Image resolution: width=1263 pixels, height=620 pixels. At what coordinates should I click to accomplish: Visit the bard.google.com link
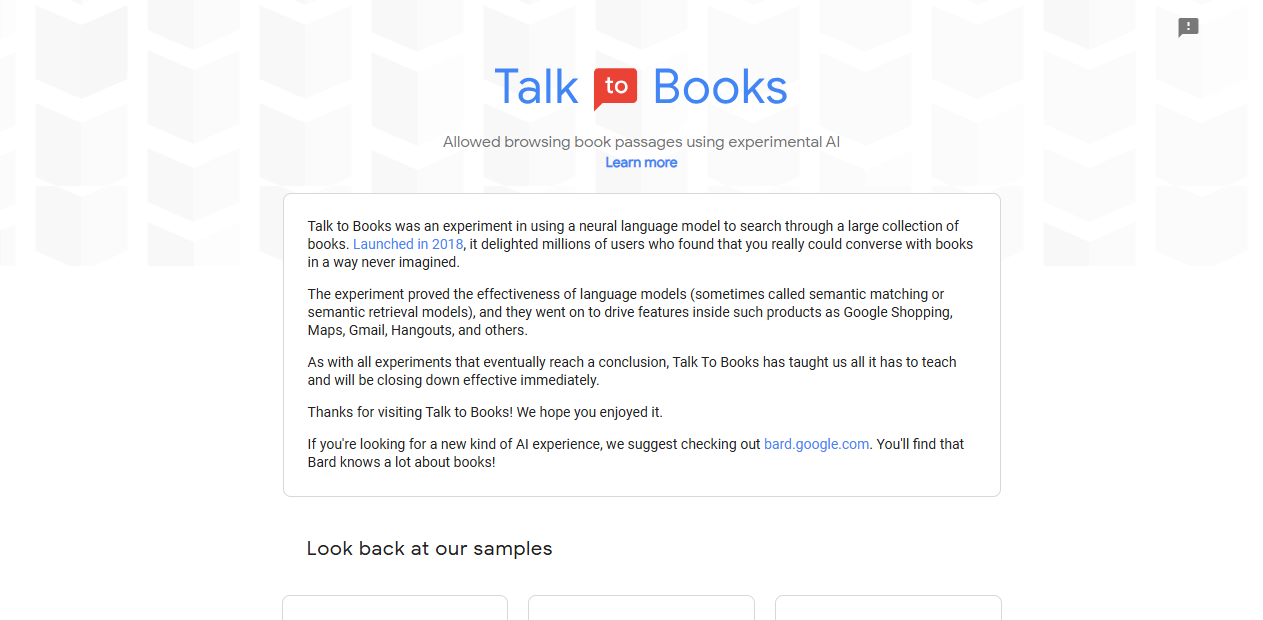tap(816, 444)
